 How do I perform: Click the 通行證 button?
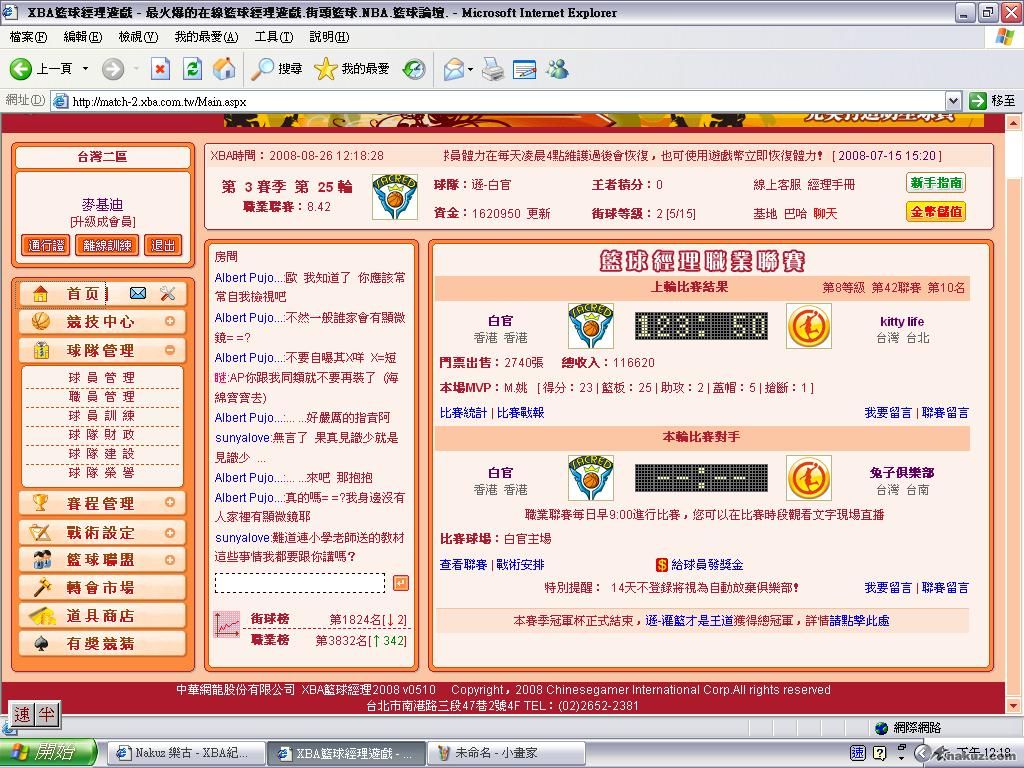pyautogui.click(x=46, y=246)
